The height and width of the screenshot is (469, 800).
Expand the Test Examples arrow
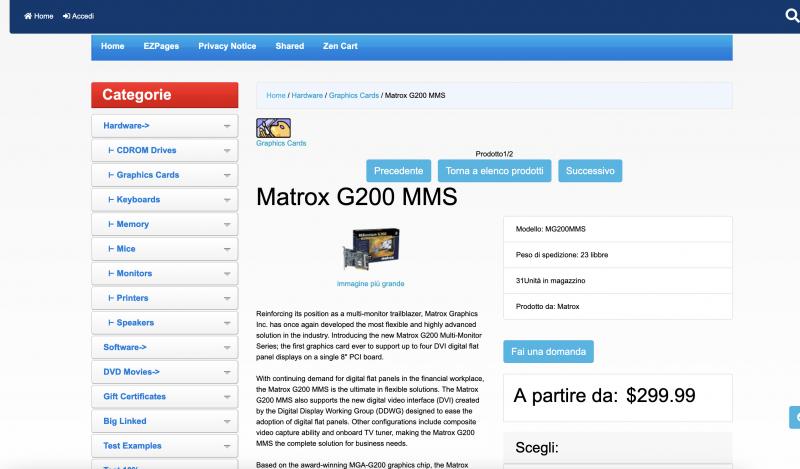tap(227, 446)
